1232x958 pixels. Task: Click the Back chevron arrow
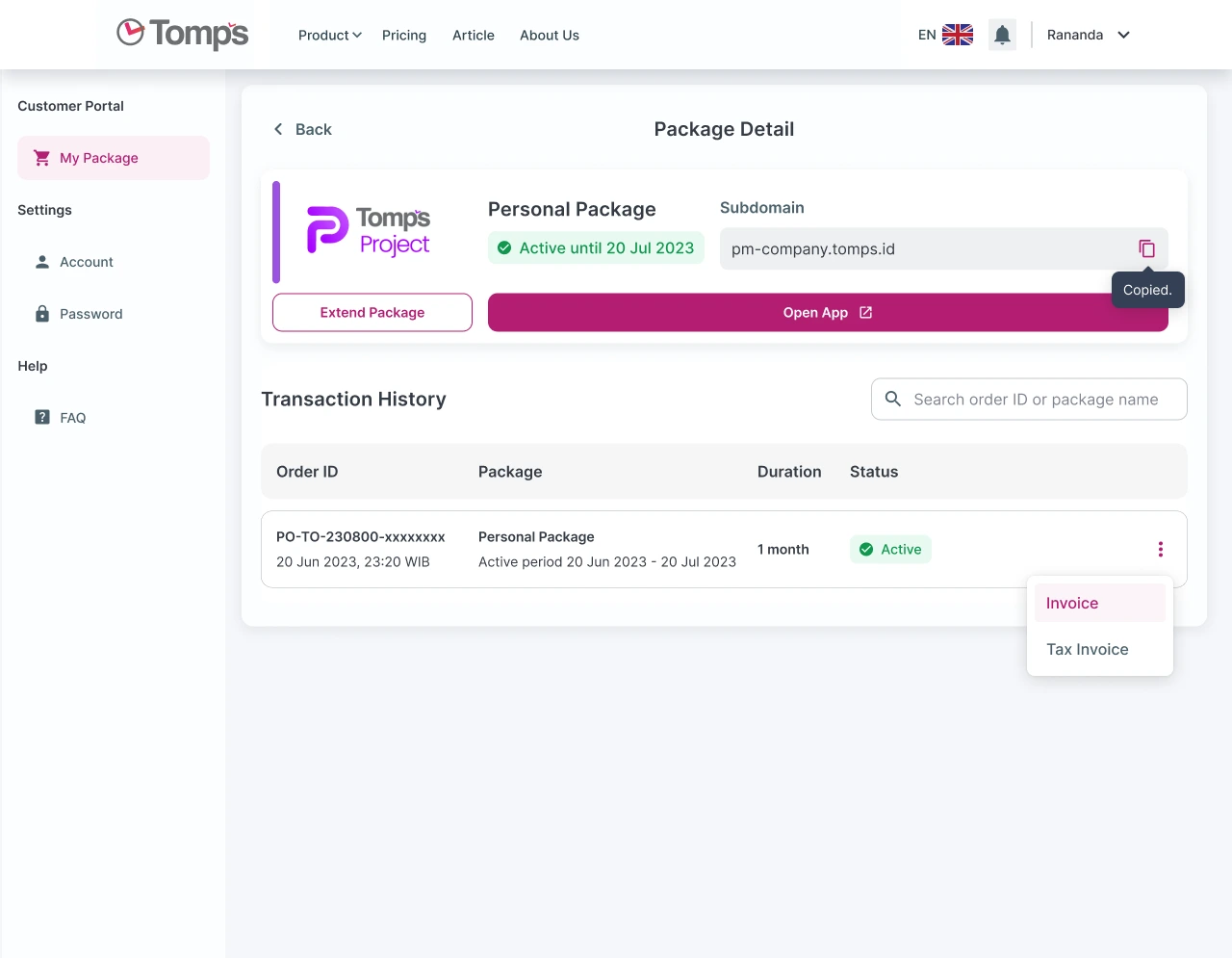point(277,128)
